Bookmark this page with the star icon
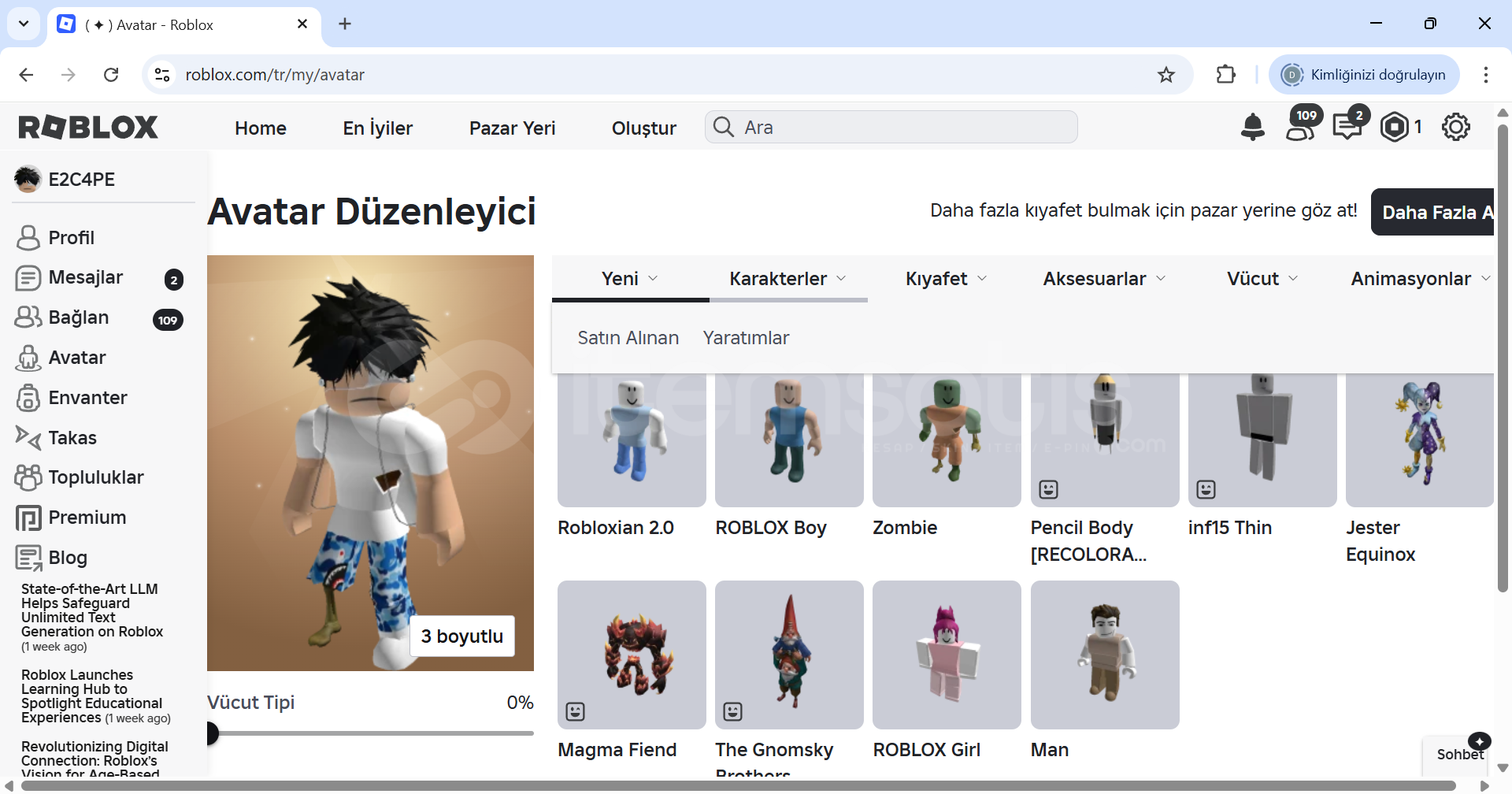Viewport: 1512px width, 794px height. (1166, 75)
